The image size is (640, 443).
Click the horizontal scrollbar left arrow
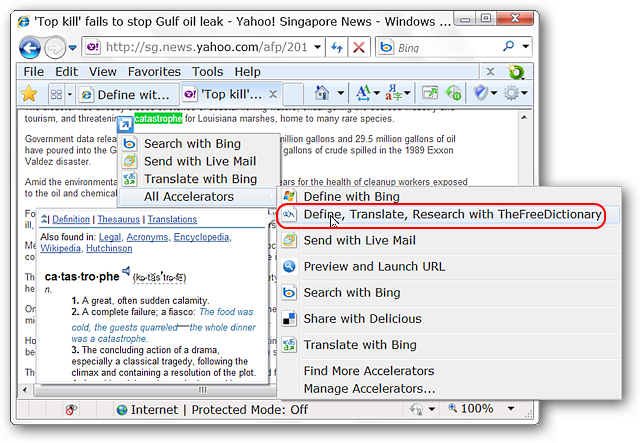click(25, 390)
